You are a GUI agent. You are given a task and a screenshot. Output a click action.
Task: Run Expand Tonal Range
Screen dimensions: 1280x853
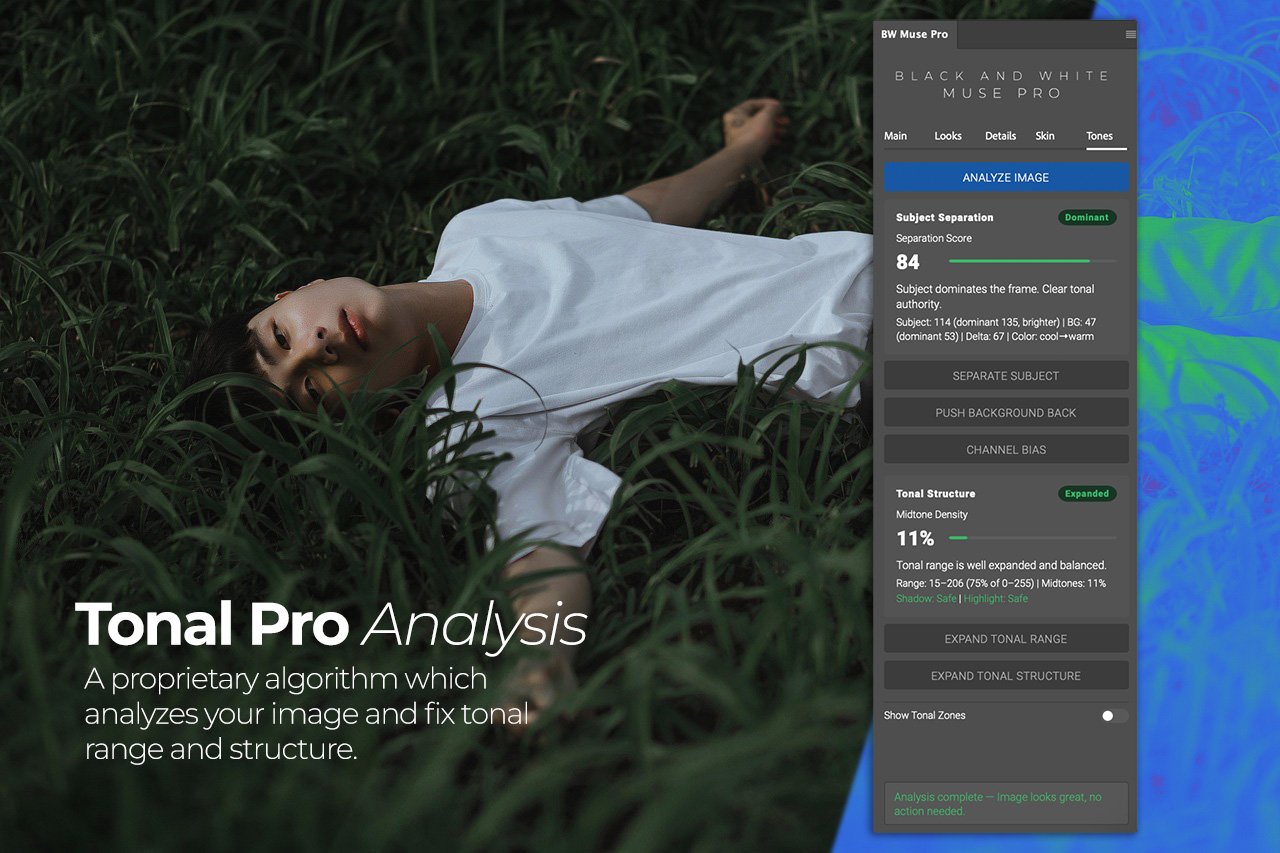pyautogui.click(x=1006, y=639)
